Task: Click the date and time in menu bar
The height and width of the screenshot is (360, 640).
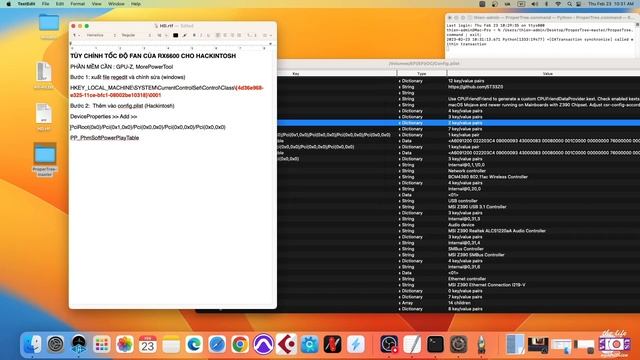Action: click(x=611, y=4)
